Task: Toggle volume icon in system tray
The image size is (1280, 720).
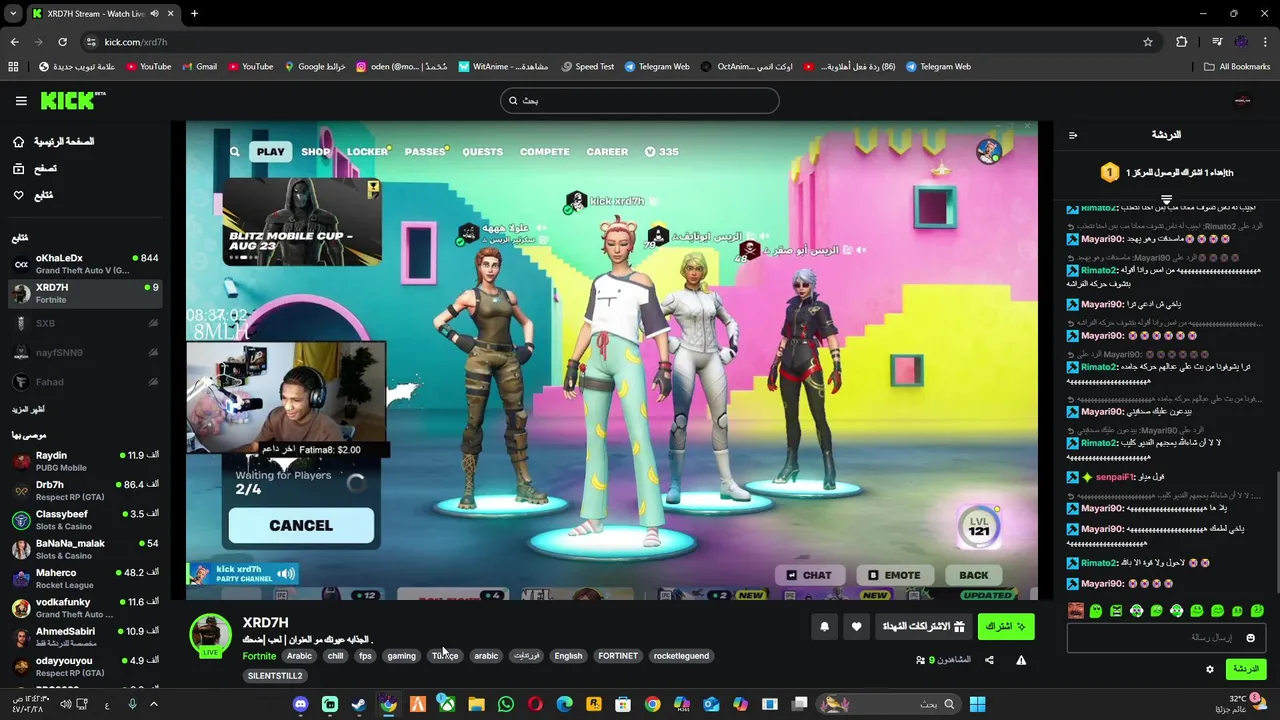Action: click(66, 704)
